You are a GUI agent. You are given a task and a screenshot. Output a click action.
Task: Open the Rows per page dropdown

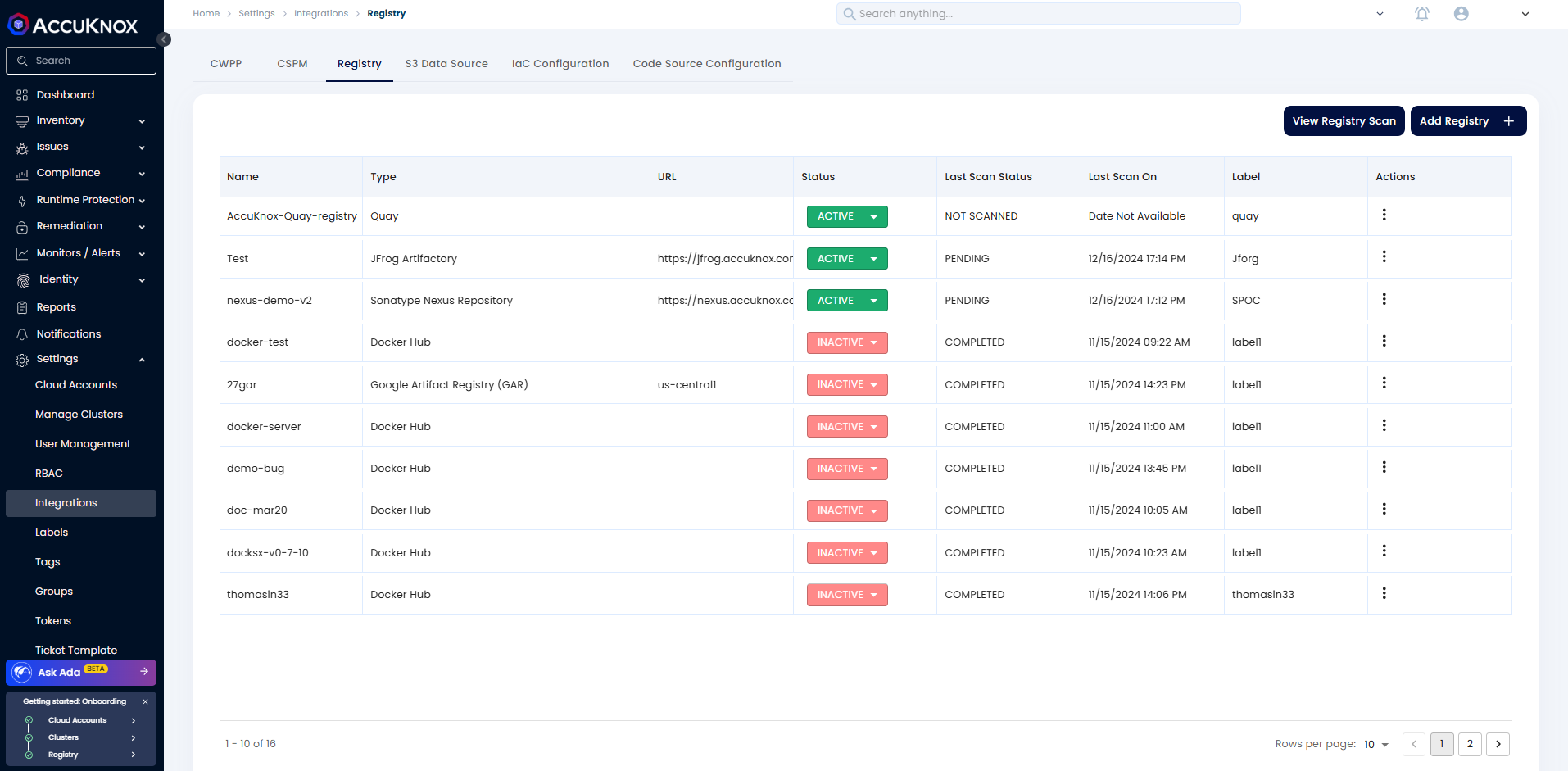pyautogui.click(x=1376, y=745)
